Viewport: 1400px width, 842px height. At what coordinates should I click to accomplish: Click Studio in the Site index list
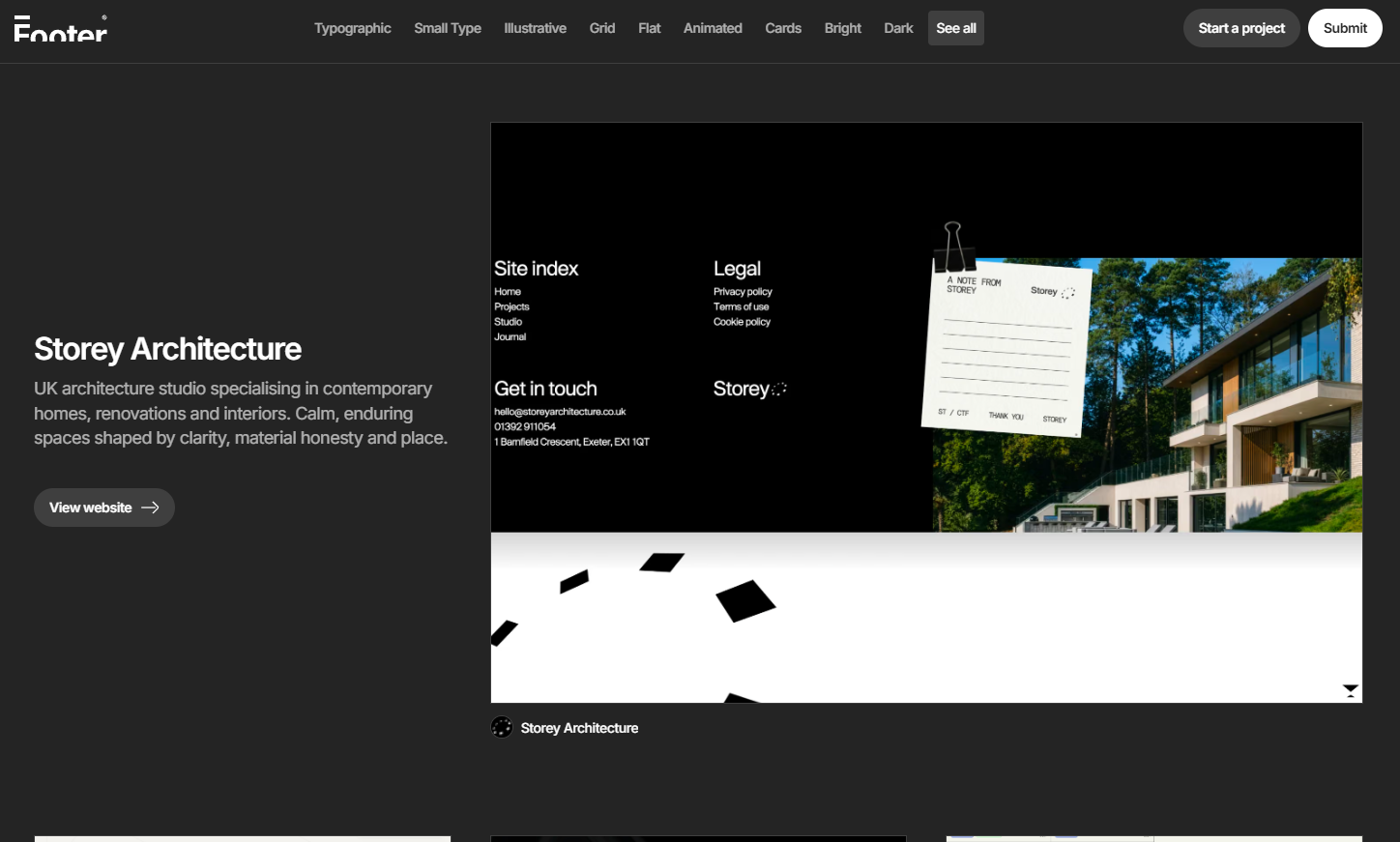[509, 322]
